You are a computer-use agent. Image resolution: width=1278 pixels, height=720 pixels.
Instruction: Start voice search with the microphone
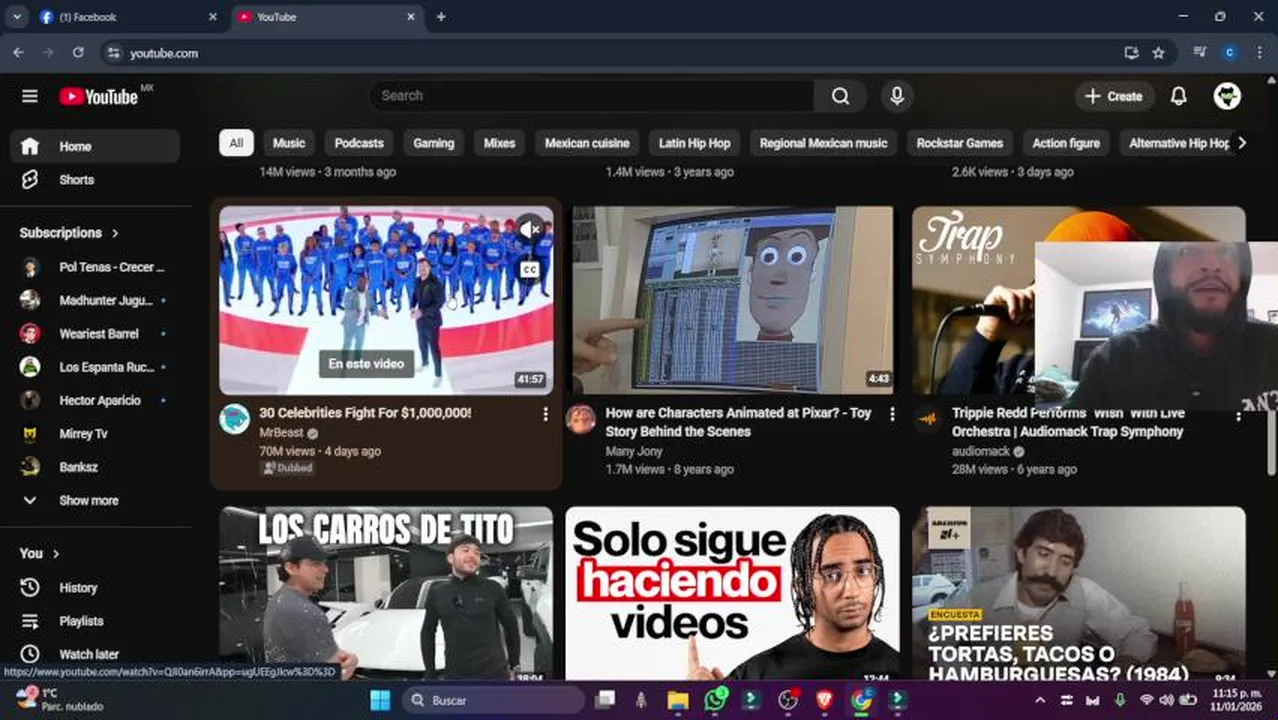pyautogui.click(x=897, y=96)
